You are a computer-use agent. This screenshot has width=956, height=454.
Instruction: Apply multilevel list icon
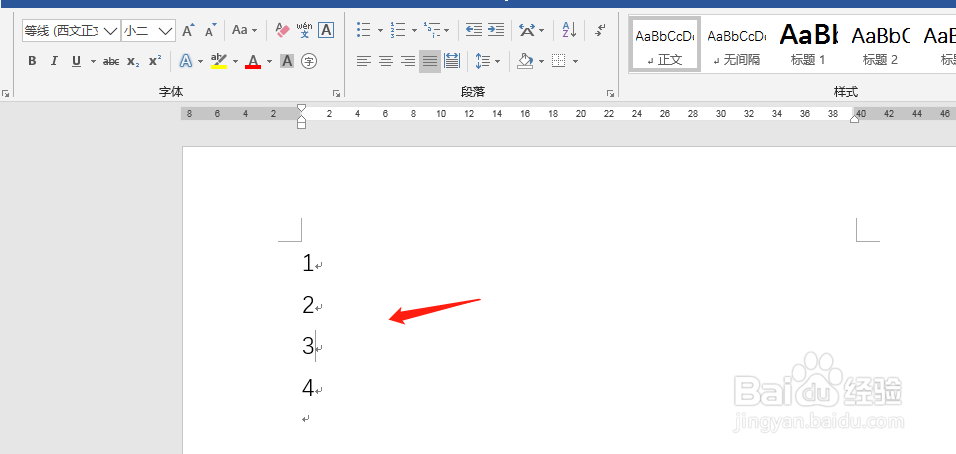click(432, 30)
